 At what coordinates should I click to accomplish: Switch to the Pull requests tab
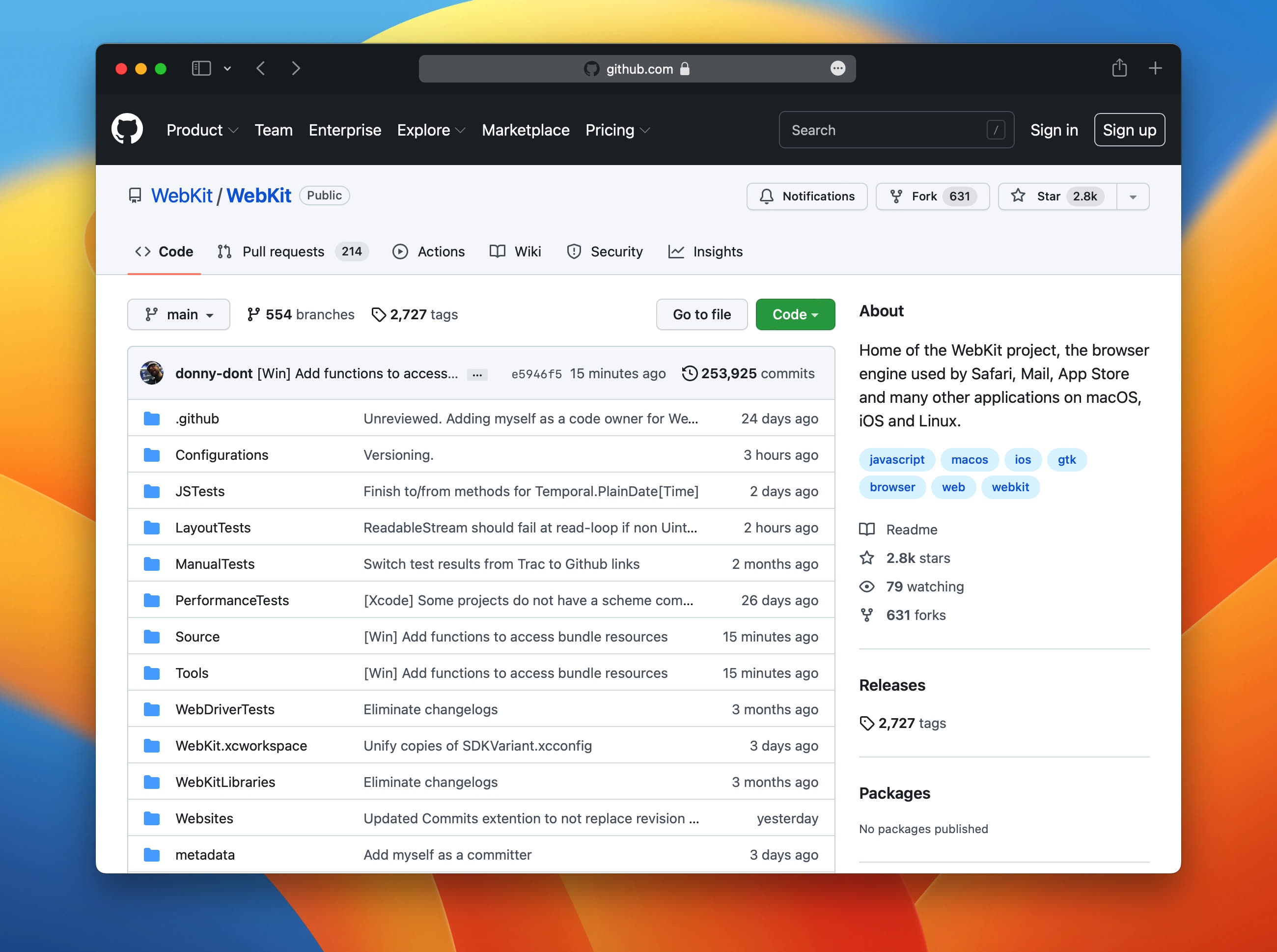[x=283, y=252]
